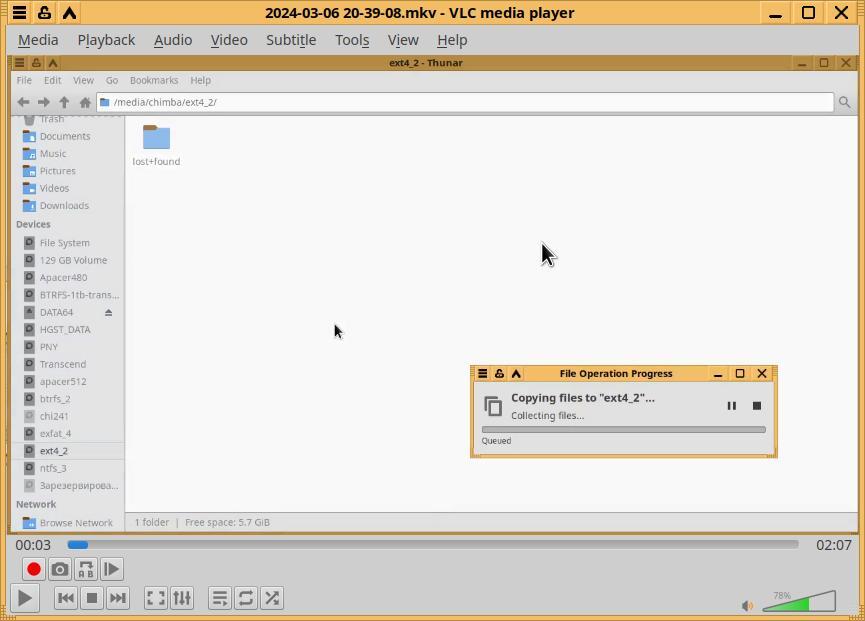Adjust the VLC volume slider at 78%
865x621 pixels.
pos(799,601)
